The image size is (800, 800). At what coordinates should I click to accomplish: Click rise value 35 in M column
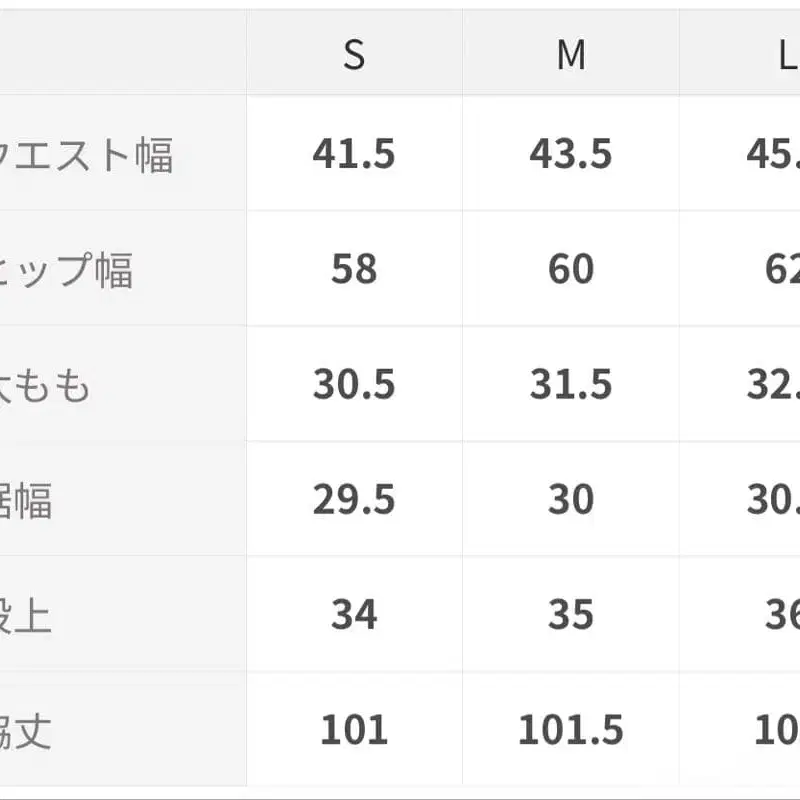[x=571, y=615]
